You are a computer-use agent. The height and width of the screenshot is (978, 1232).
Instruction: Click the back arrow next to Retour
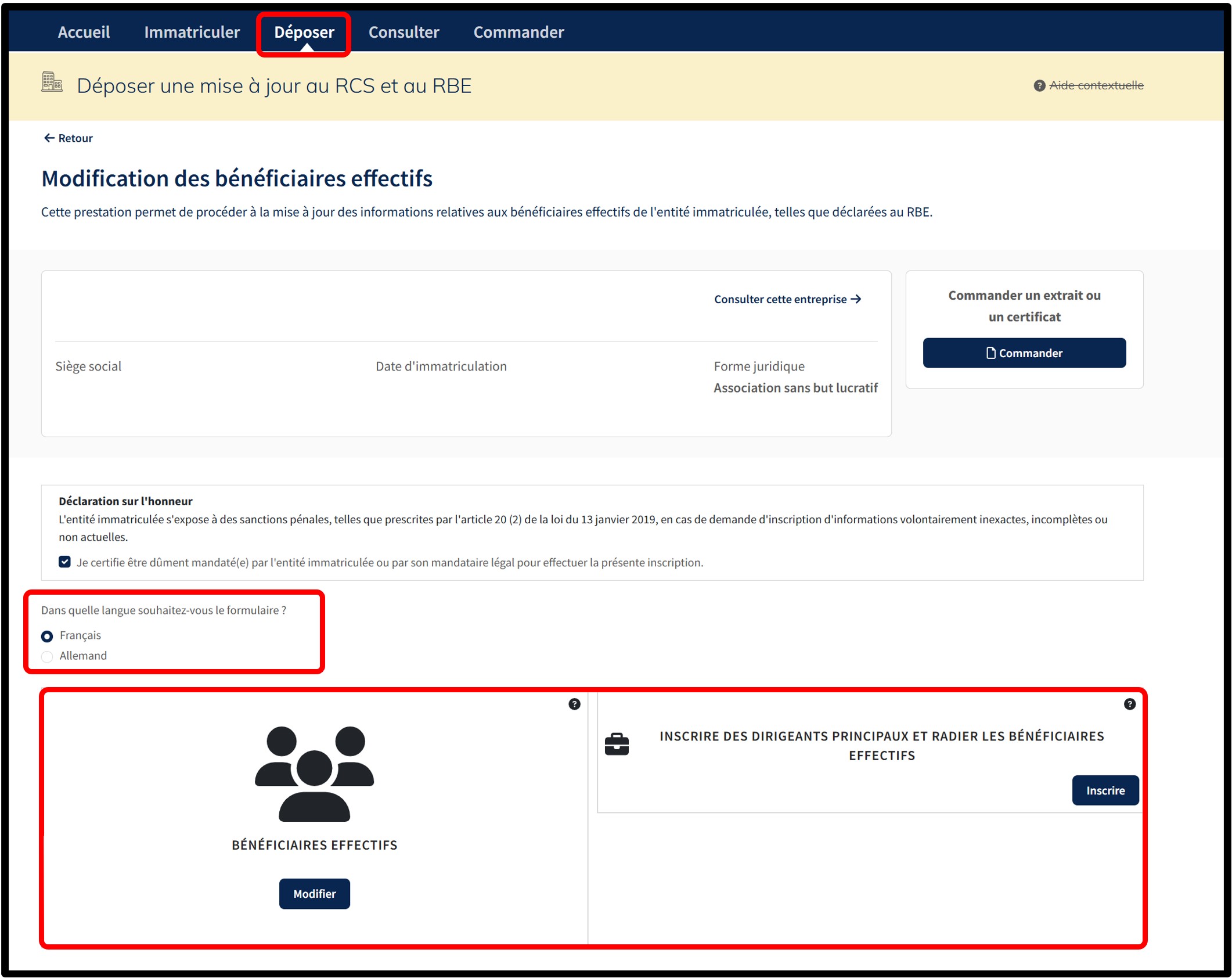[x=49, y=138]
